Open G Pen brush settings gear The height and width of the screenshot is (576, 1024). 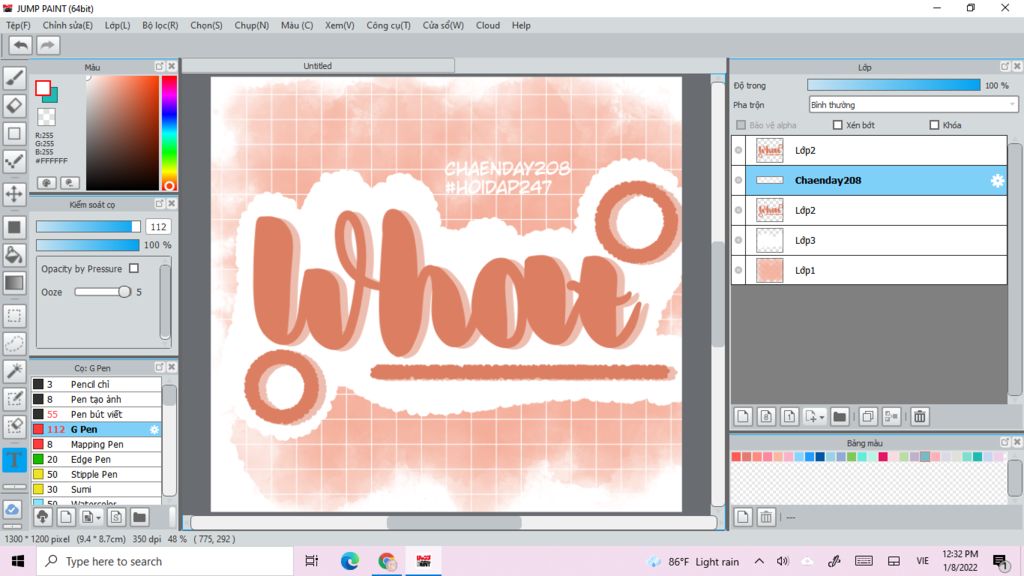pos(154,429)
